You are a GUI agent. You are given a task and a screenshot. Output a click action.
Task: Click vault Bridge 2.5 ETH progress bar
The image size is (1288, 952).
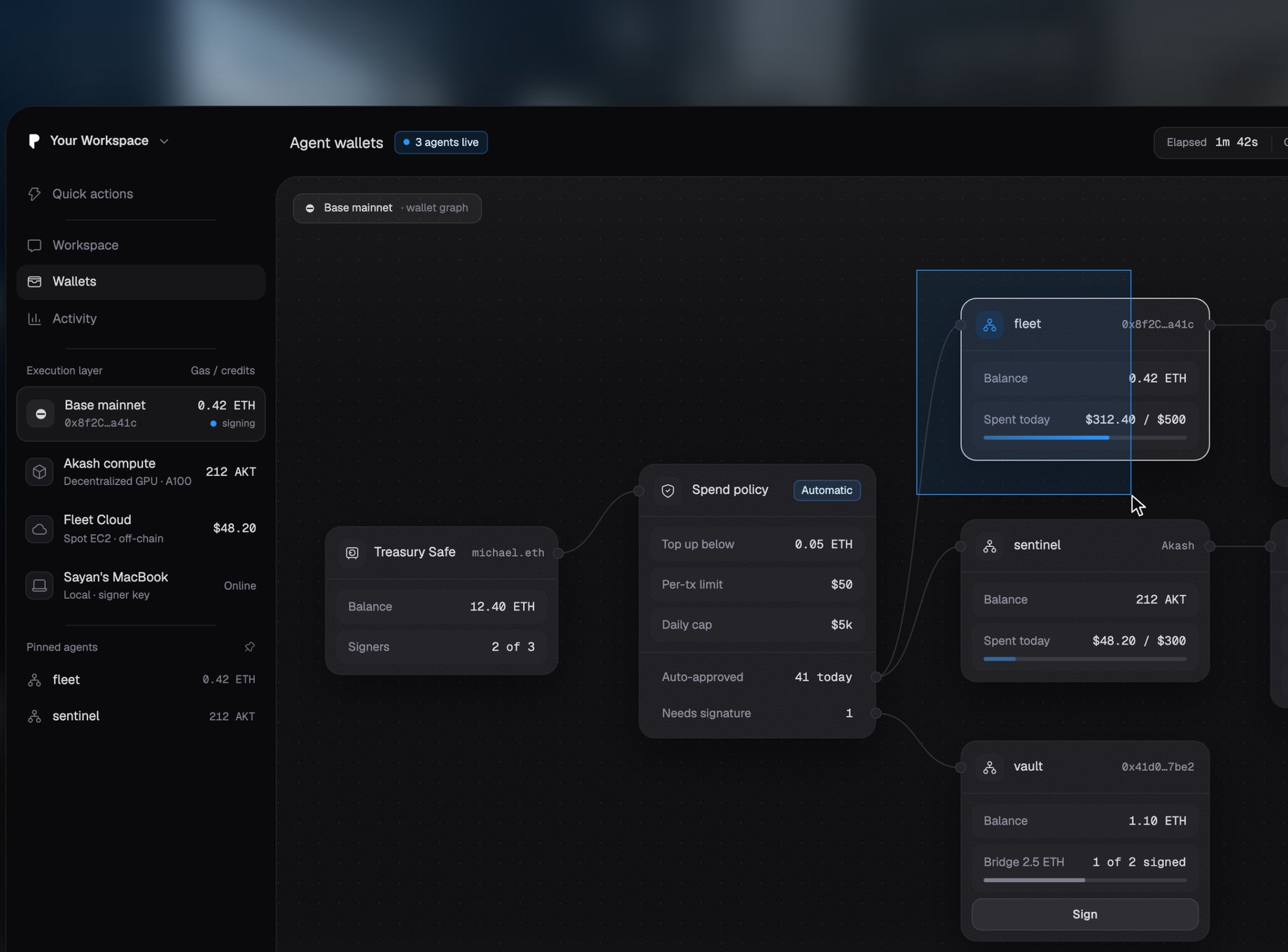(1084, 880)
